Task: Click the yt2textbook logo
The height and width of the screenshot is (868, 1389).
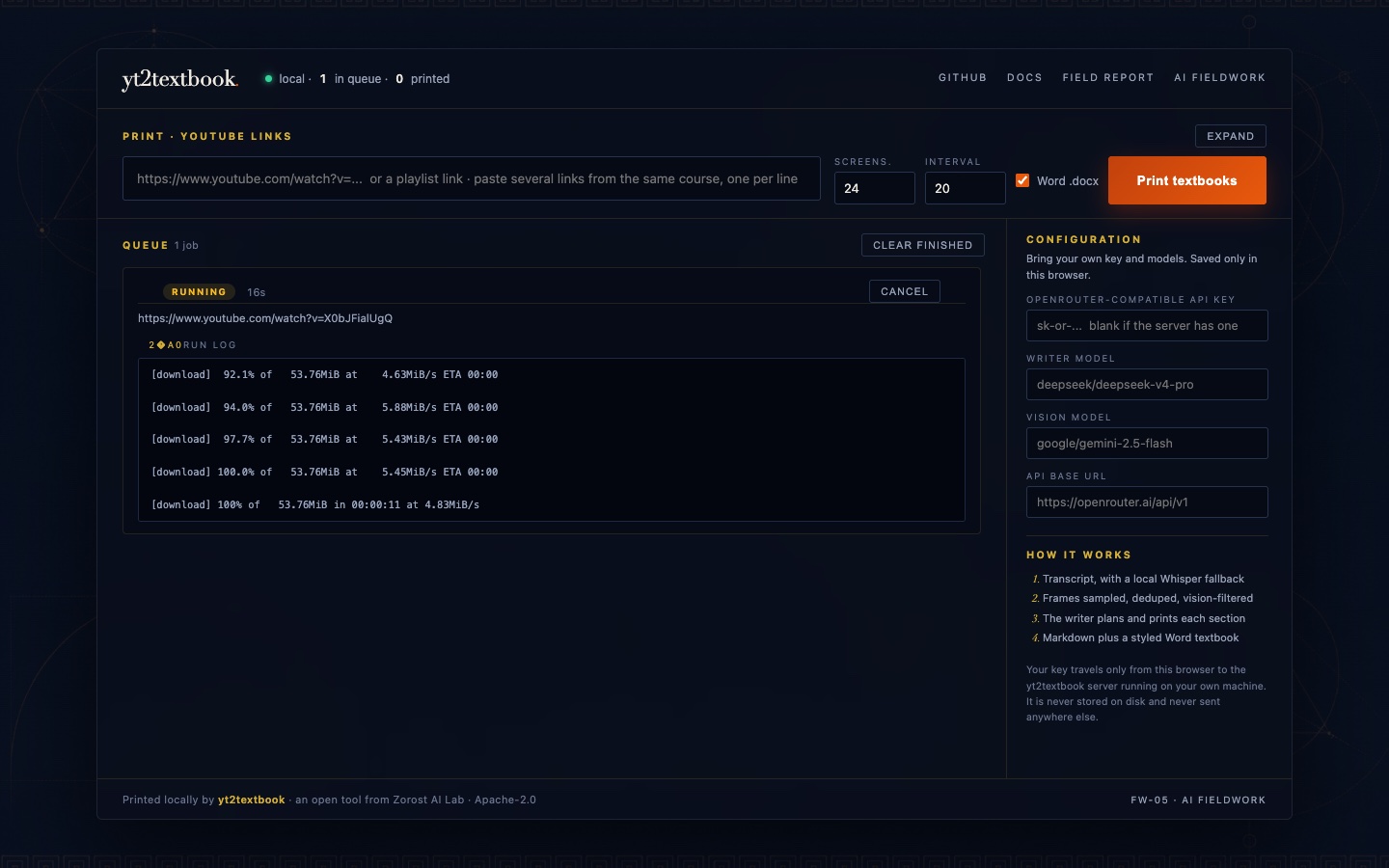Action: 179,79
